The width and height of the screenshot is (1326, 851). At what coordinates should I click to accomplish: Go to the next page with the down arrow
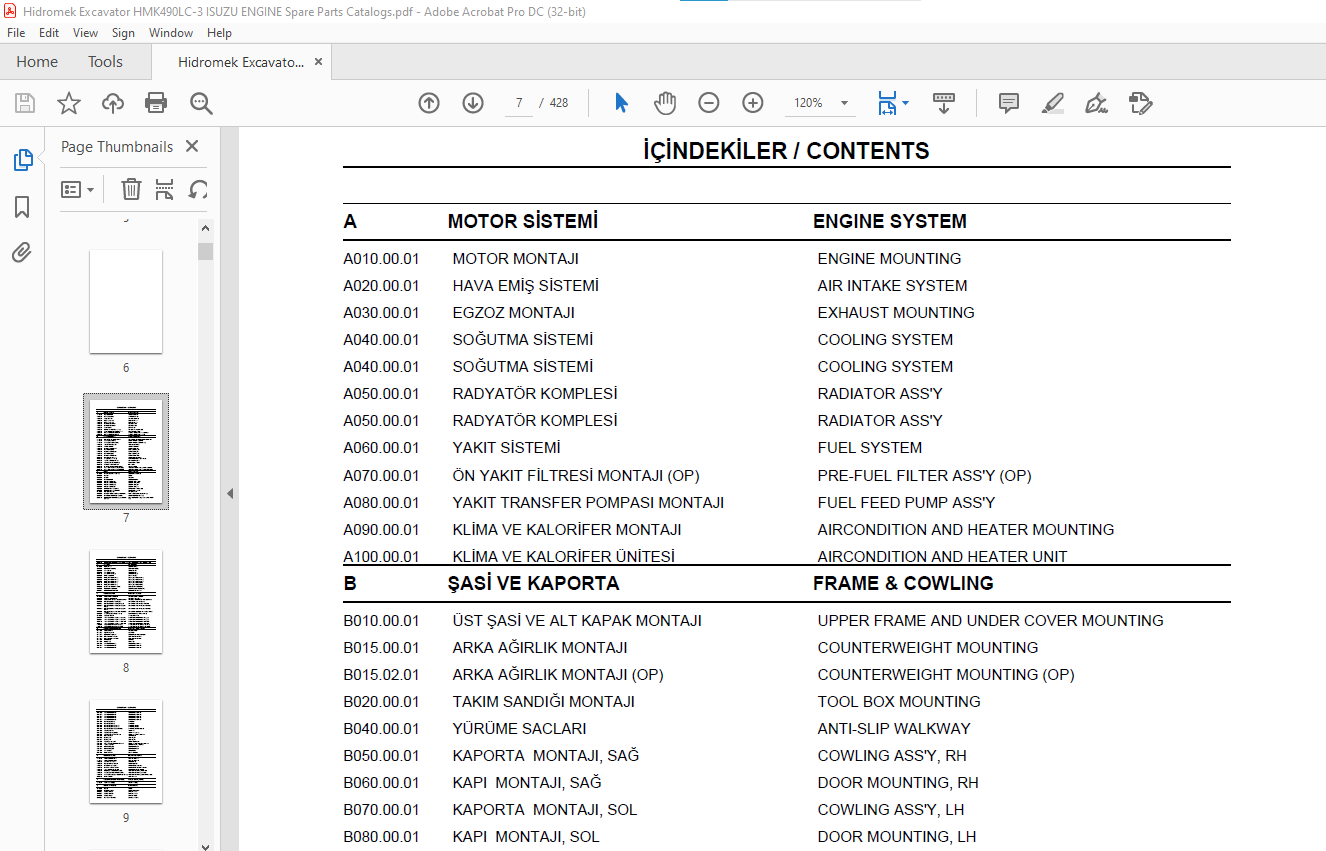point(473,103)
